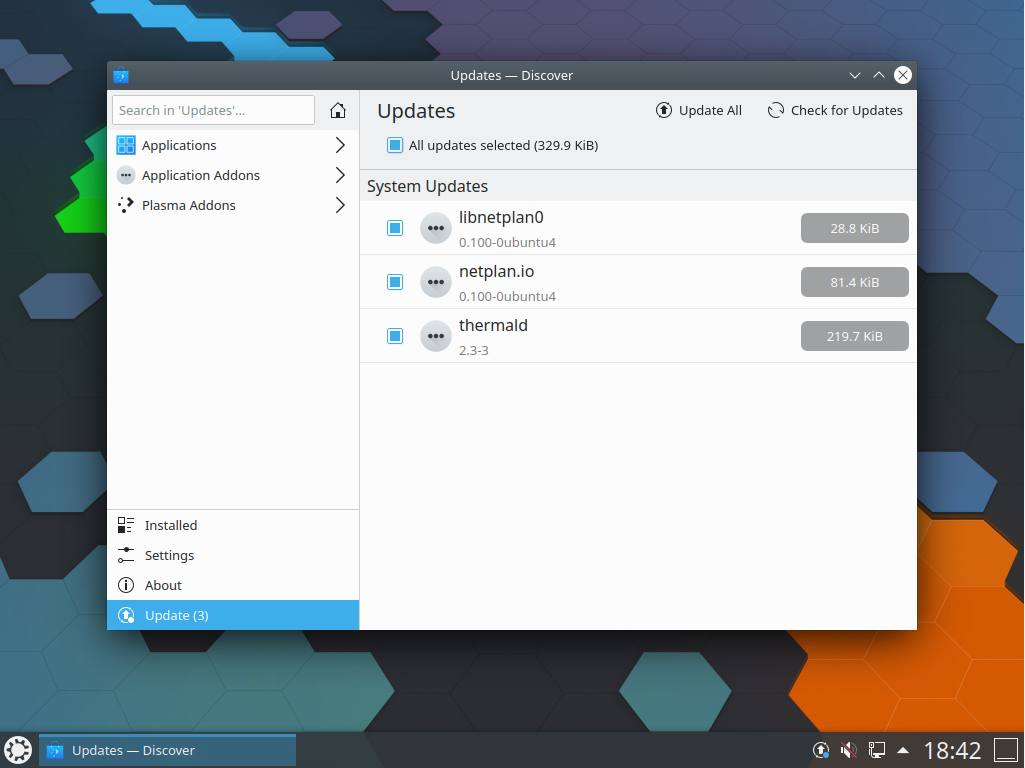Click the libnetplan0 package name
The image size is (1025, 768).
501,218
